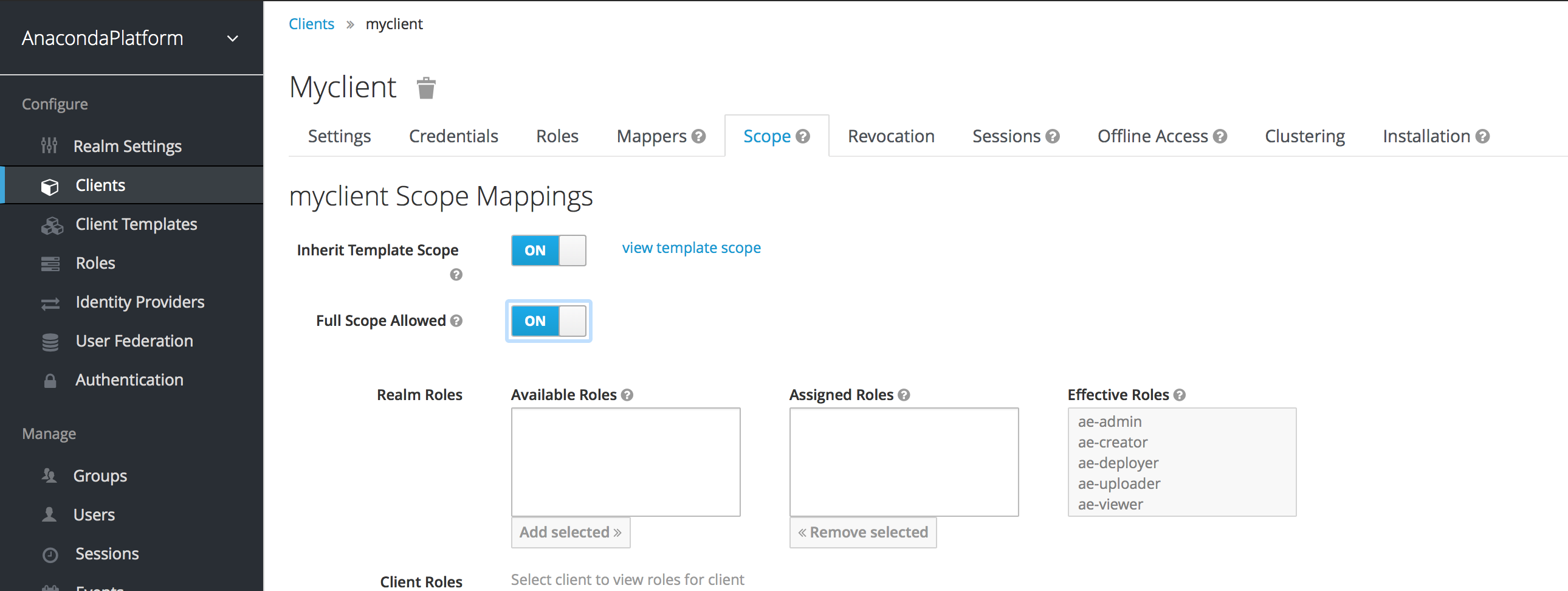Go to Clients via the breadcrumb link
This screenshot has height=591, width=1568.
click(311, 24)
